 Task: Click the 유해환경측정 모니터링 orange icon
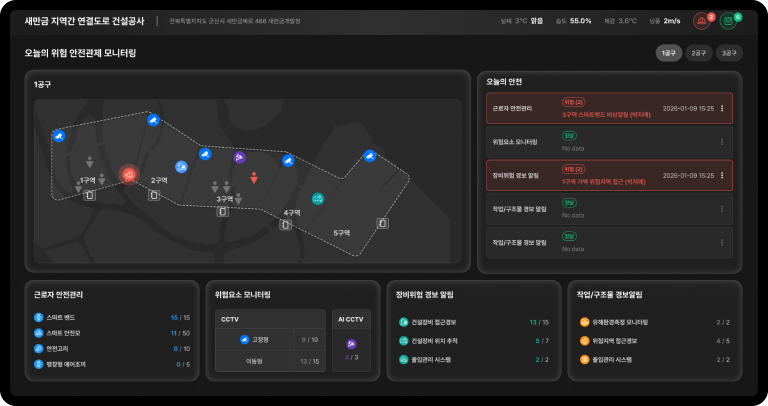(x=584, y=322)
